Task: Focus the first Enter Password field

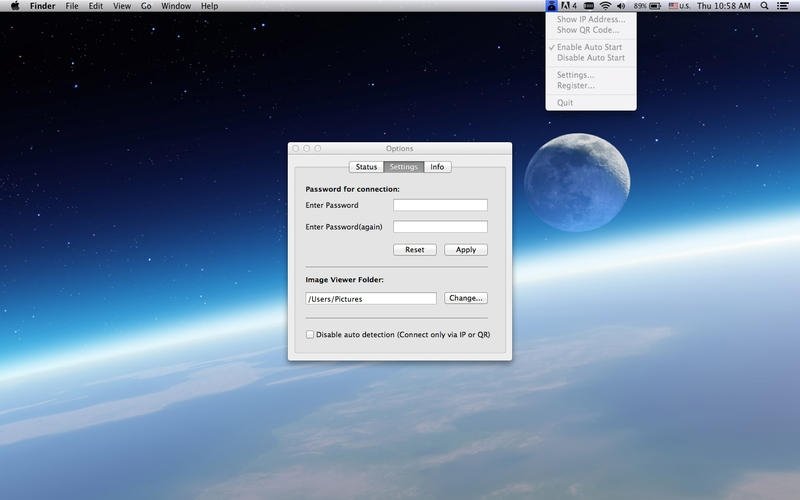Action: (440, 205)
